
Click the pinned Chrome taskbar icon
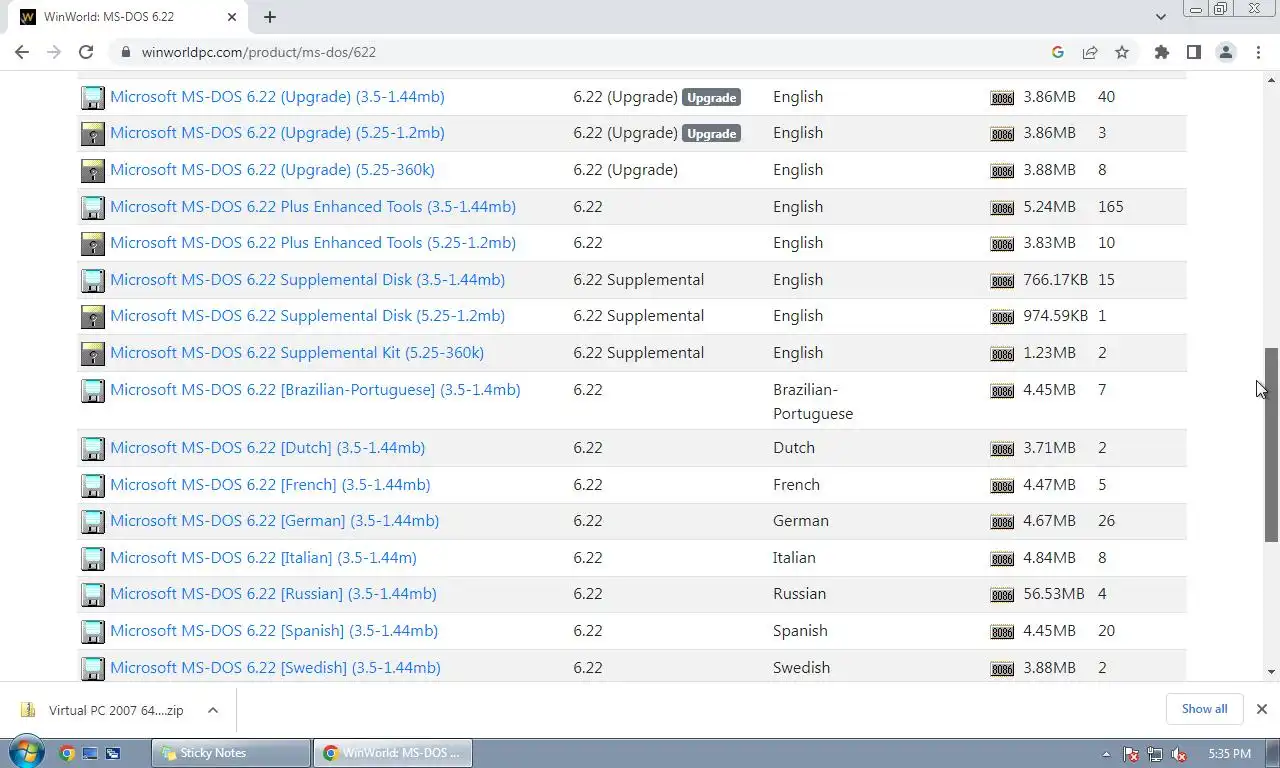pos(67,753)
